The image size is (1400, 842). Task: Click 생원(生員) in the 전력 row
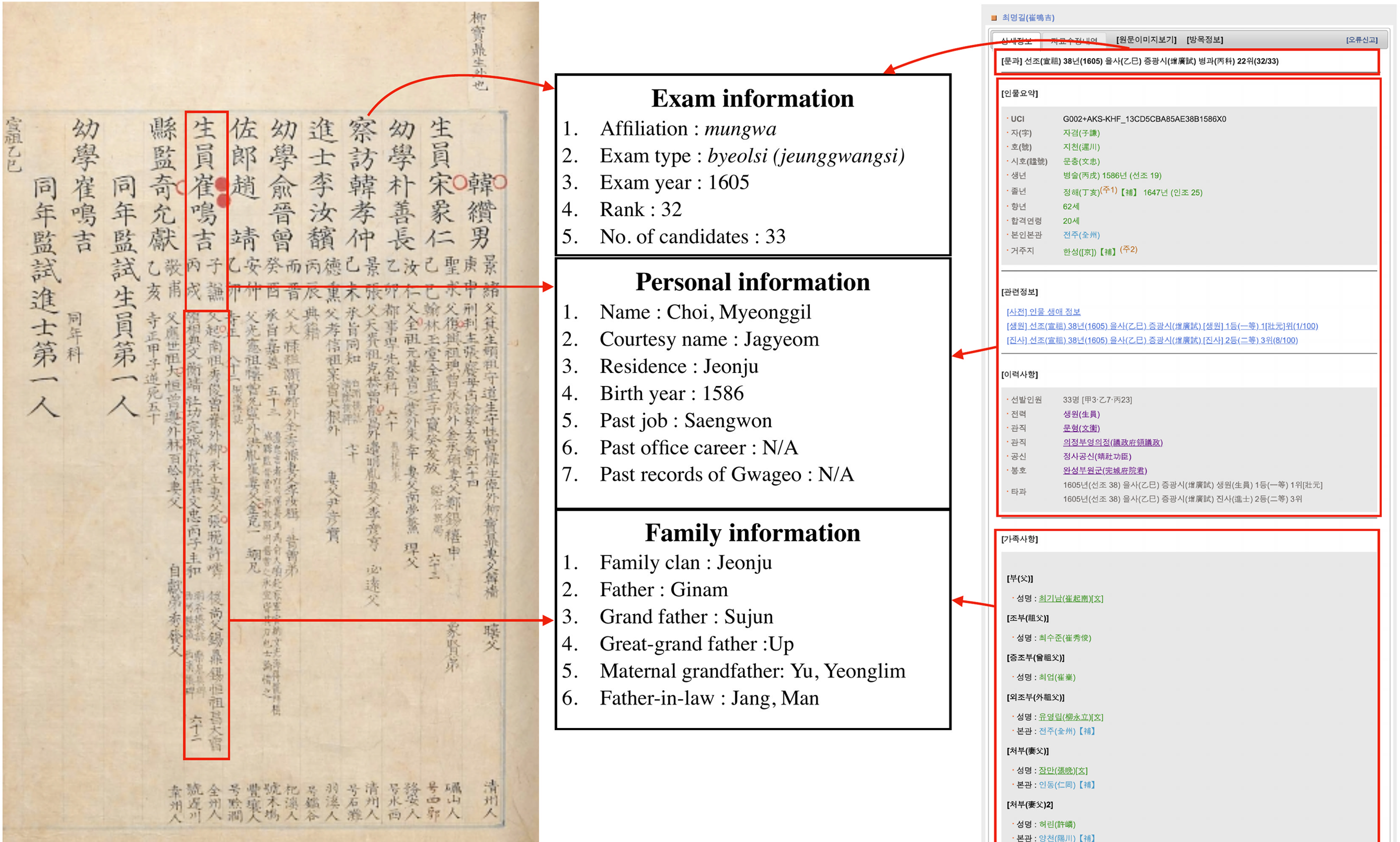click(1080, 414)
